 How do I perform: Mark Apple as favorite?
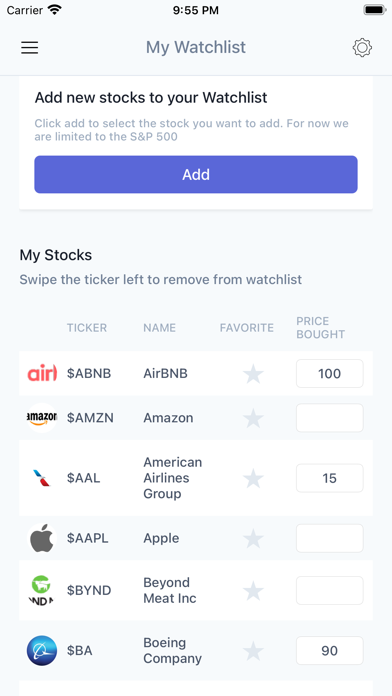coord(253,538)
